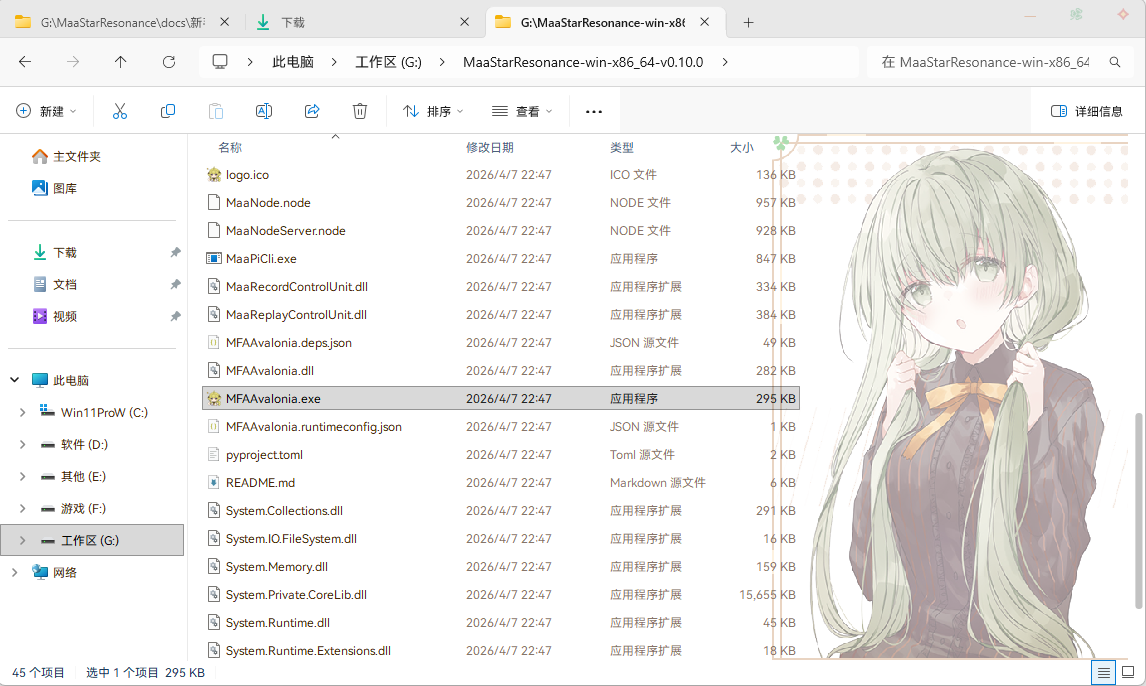Click the Delete trash can icon
Viewport: 1146px width, 686px height.
coord(360,111)
